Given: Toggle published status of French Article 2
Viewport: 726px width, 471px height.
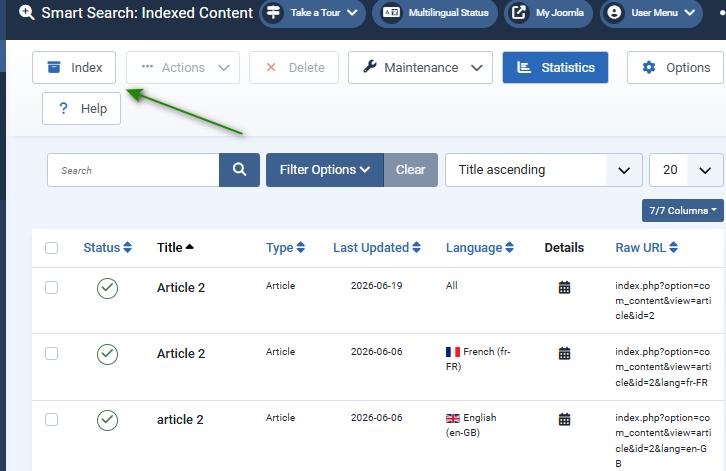Looking at the screenshot, I should (x=107, y=354).
